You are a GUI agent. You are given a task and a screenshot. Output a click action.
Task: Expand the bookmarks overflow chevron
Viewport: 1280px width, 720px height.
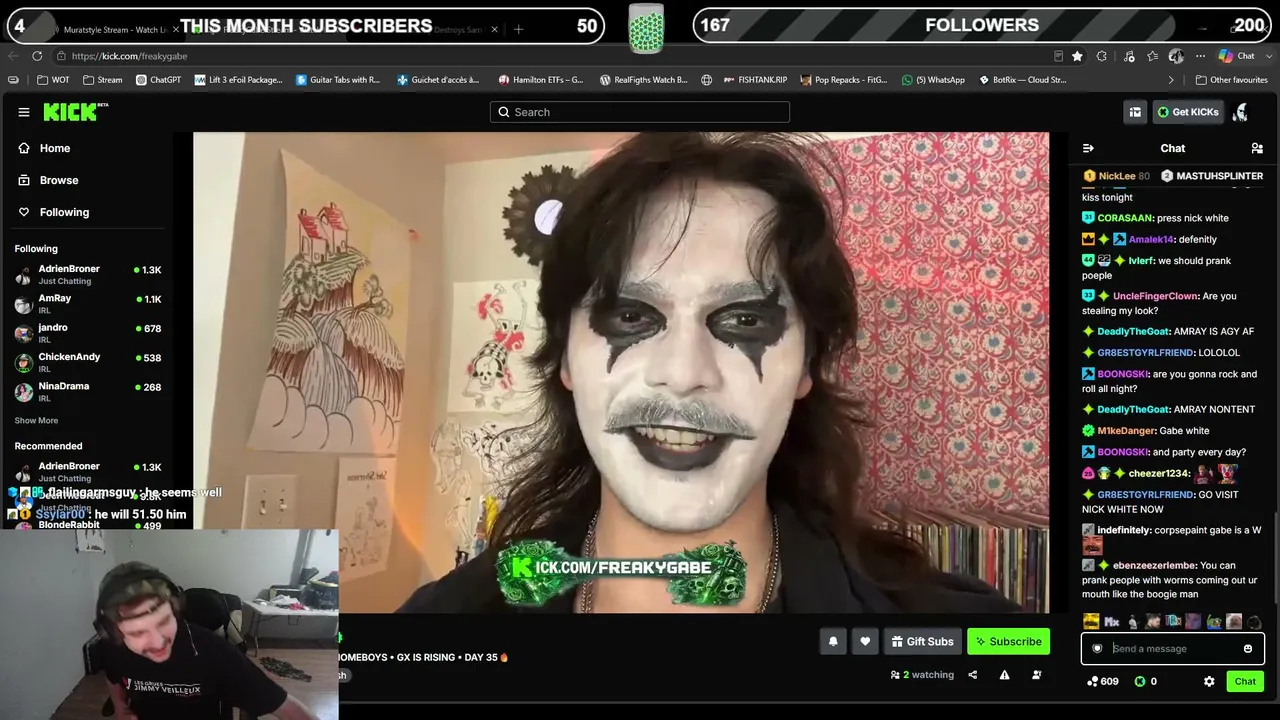pyautogui.click(x=1171, y=80)
